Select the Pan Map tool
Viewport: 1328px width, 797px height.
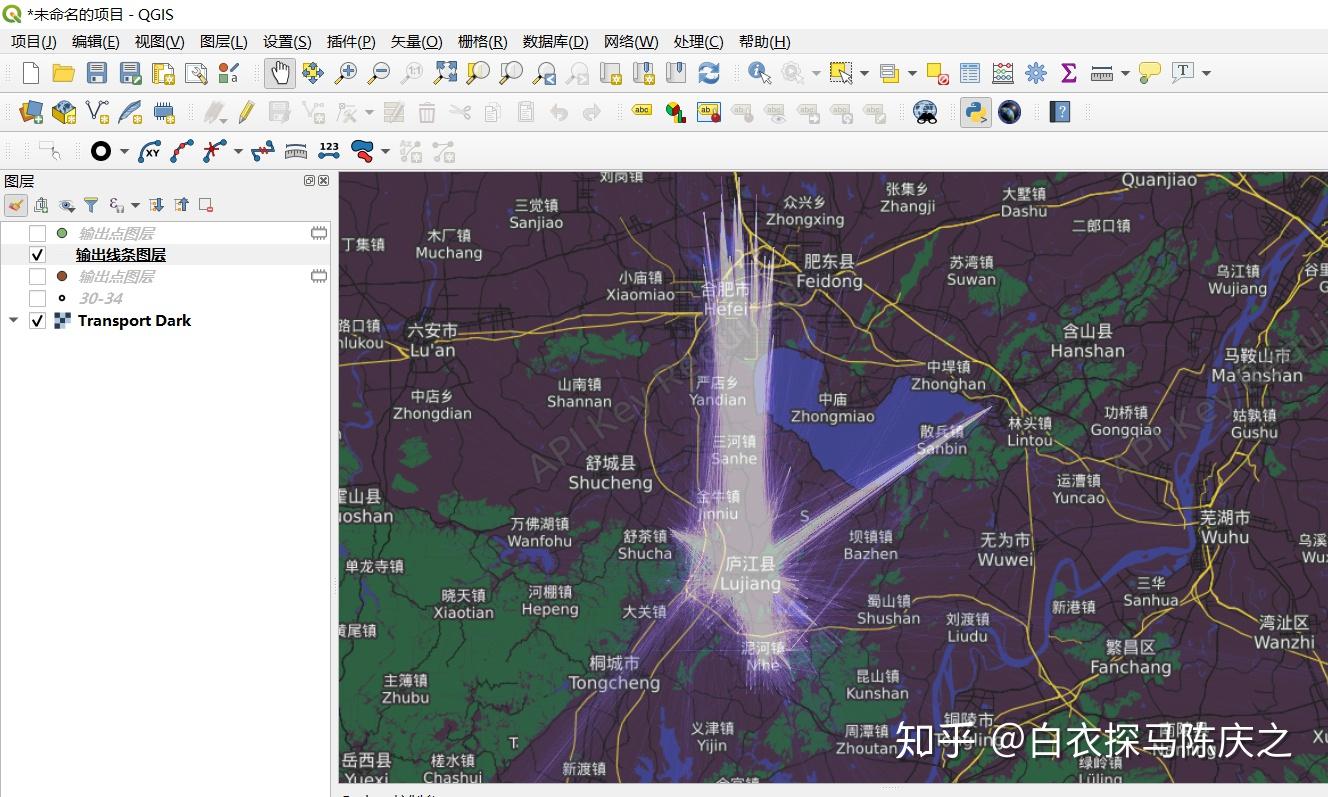click(278, 72)
